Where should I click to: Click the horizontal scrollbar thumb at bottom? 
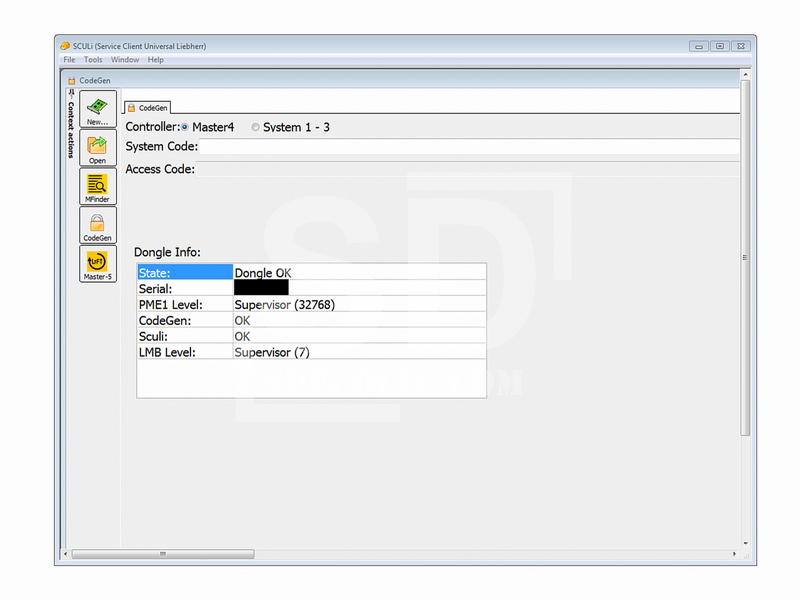pyautogui.click(x=163, y=553)
